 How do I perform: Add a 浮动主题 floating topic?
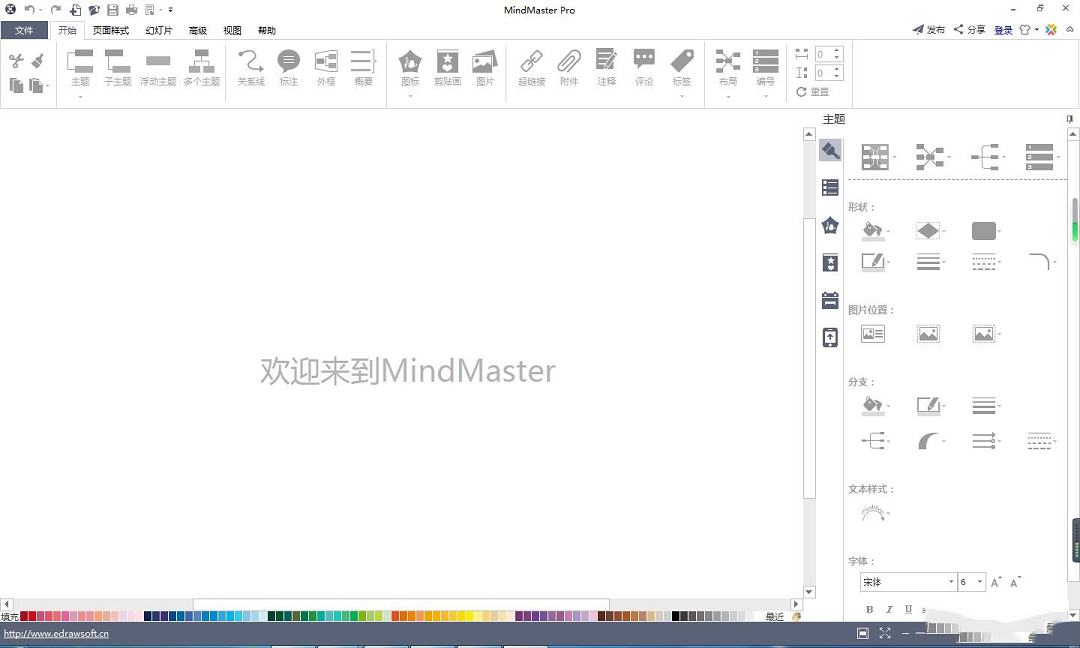point(158,67)
